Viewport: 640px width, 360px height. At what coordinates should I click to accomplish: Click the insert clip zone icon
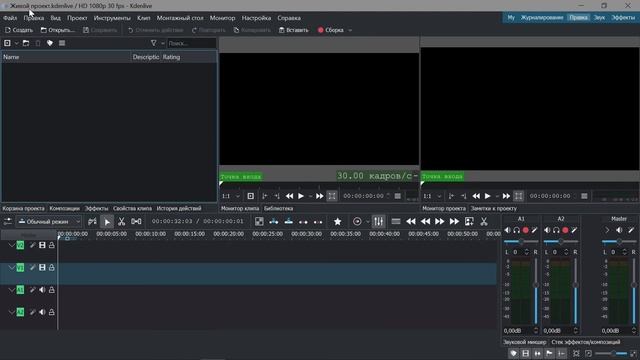click(x=274, y=222)
